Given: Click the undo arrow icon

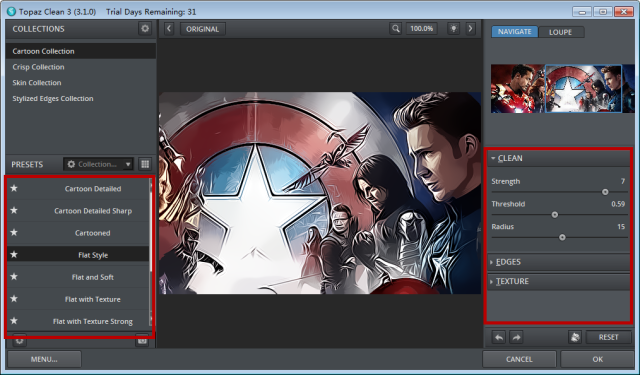Looking at the screenshot, I should point(499,337).
